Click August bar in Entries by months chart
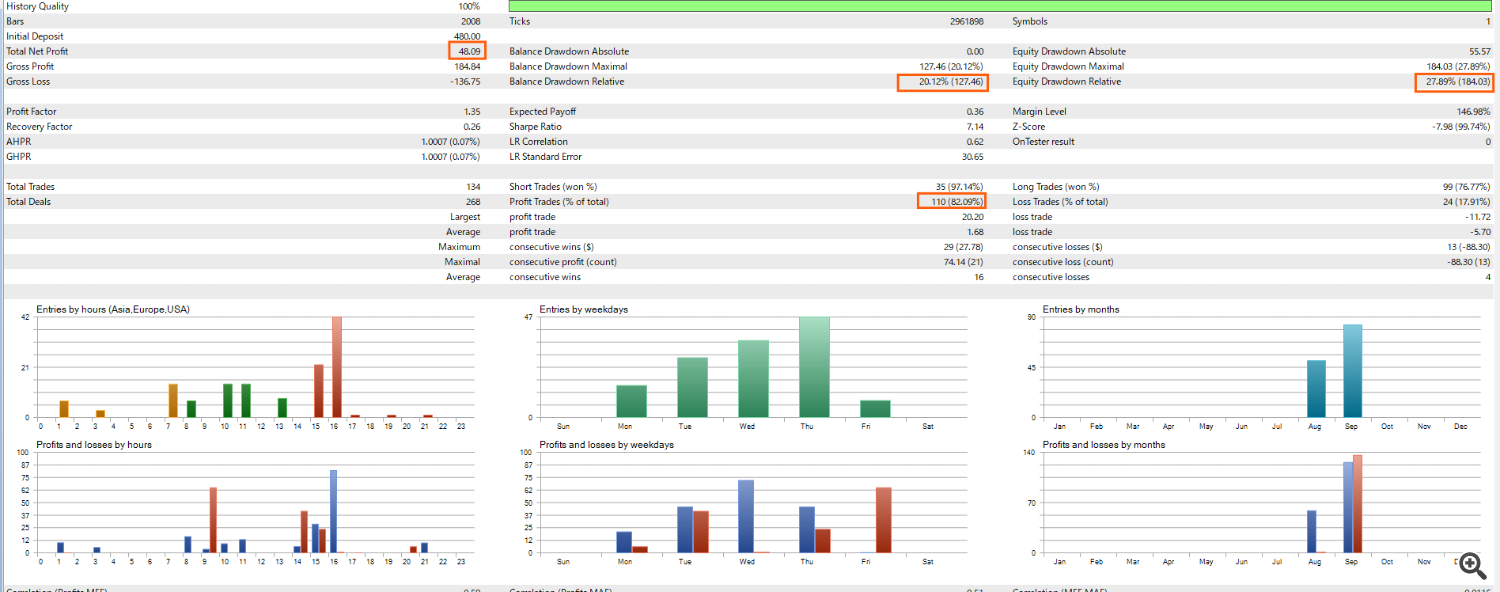 coord(1316,388)
